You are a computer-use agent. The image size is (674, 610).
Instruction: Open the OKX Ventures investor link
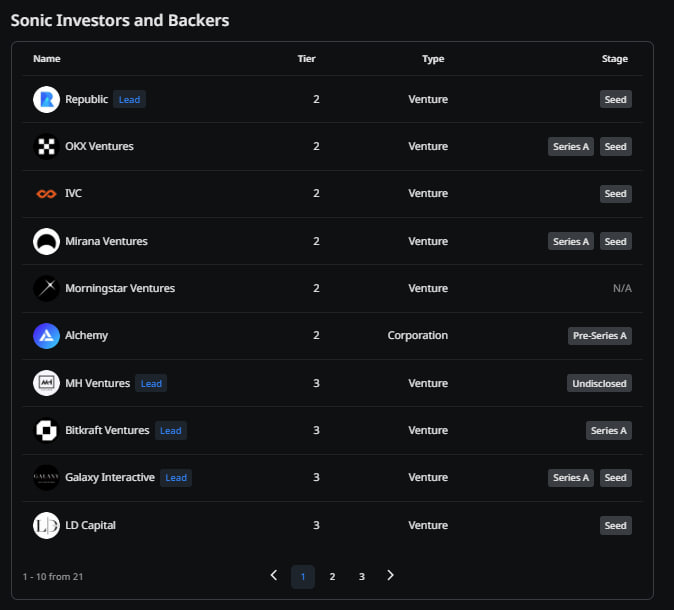[x=99, y=147]
